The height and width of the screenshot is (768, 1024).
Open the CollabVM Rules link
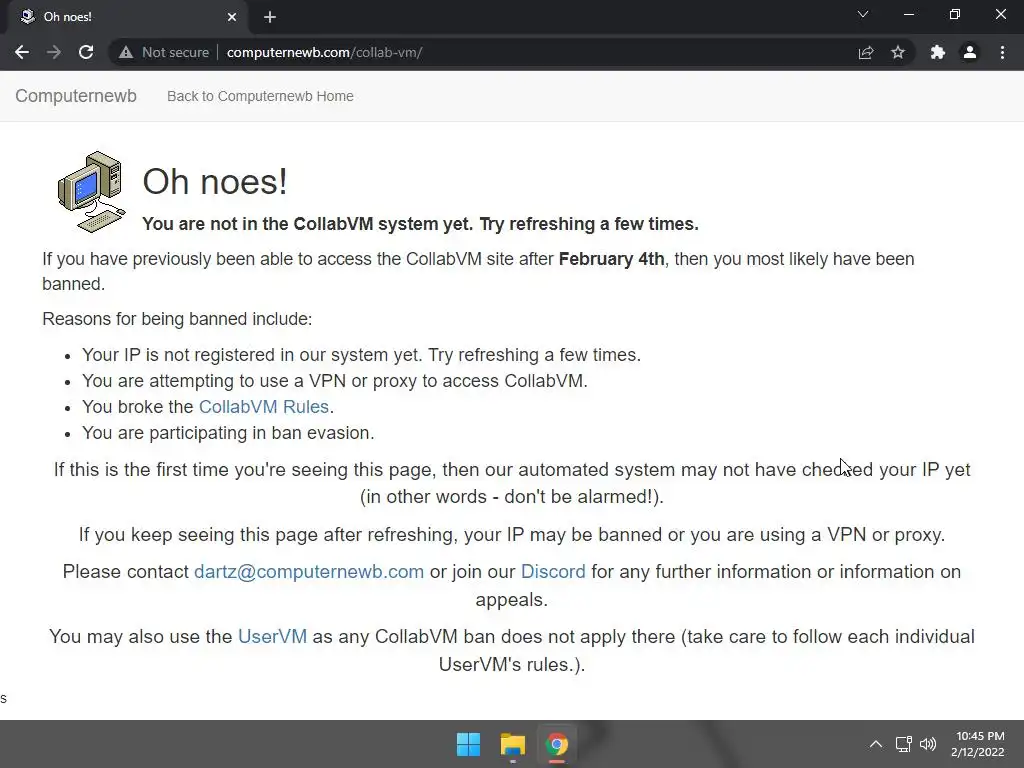263,407
